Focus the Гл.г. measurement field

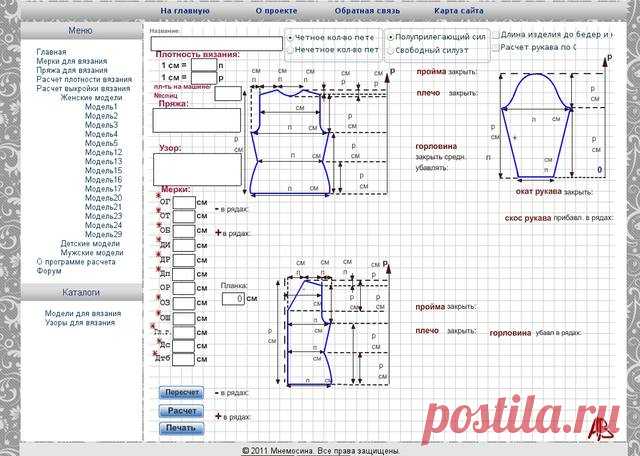click(184, 333)
